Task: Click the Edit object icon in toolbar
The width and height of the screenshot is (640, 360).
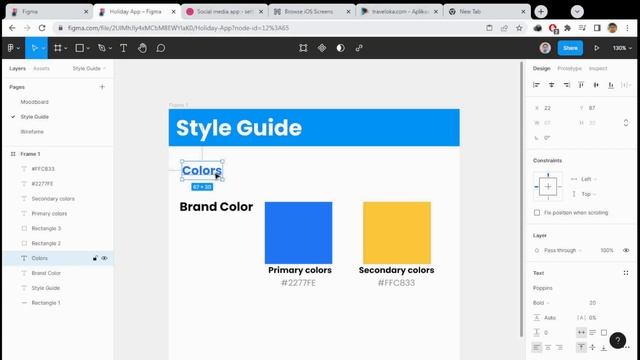Action: pyautogui.click(x=303, y=48)
